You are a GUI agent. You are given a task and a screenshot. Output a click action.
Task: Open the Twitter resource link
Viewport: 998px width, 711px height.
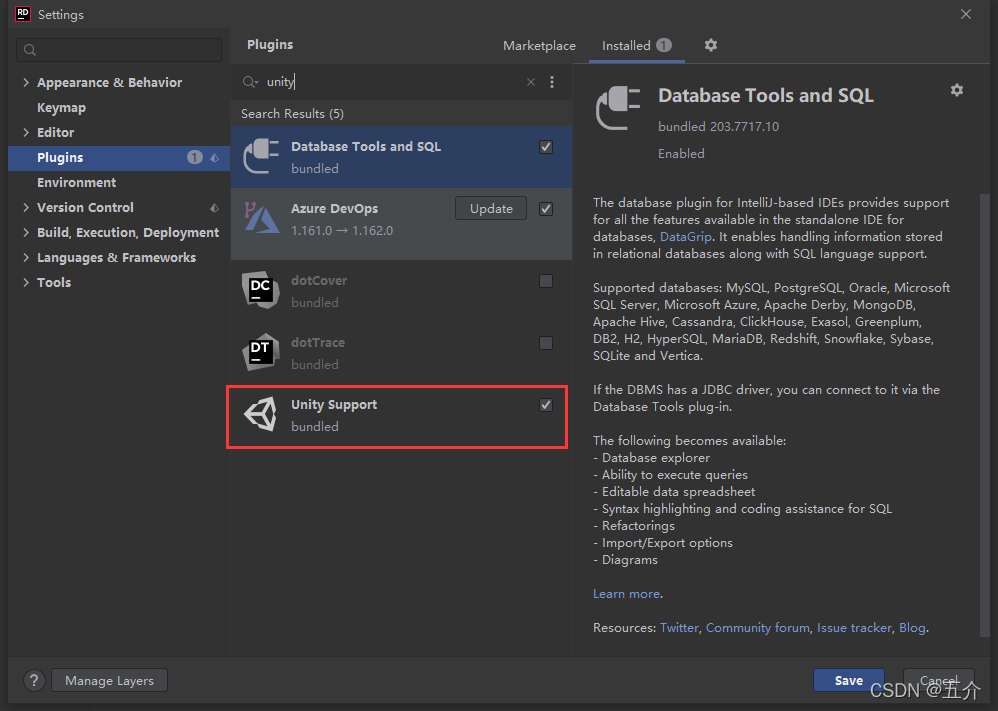(x=679, y=628)
